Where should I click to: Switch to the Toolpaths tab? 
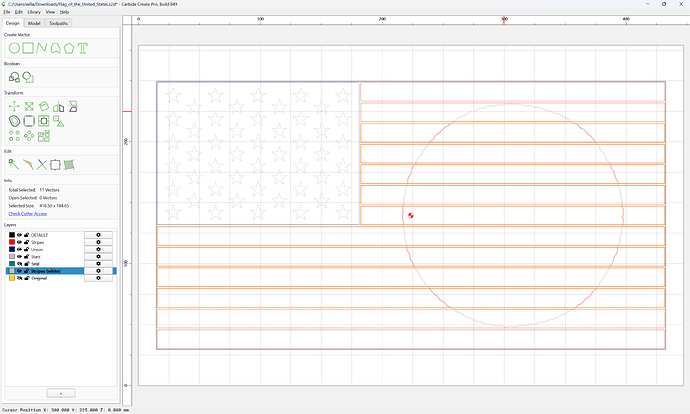coord(58,23)
